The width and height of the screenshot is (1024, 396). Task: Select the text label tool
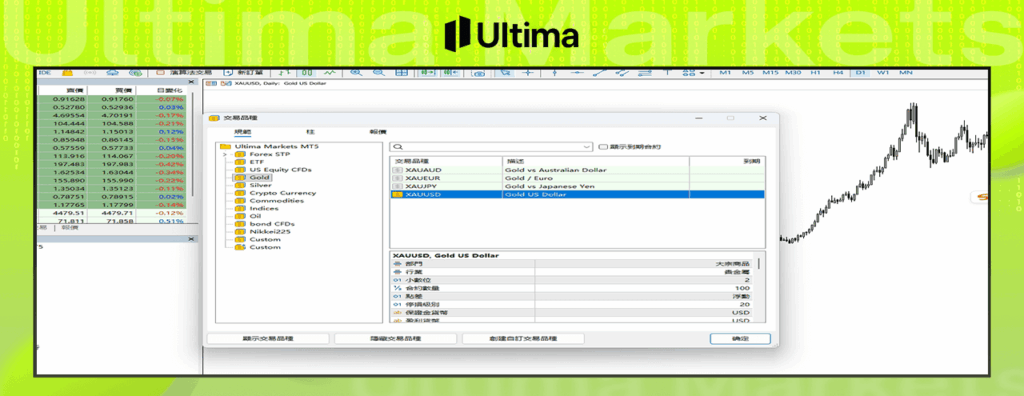(667, 73)
